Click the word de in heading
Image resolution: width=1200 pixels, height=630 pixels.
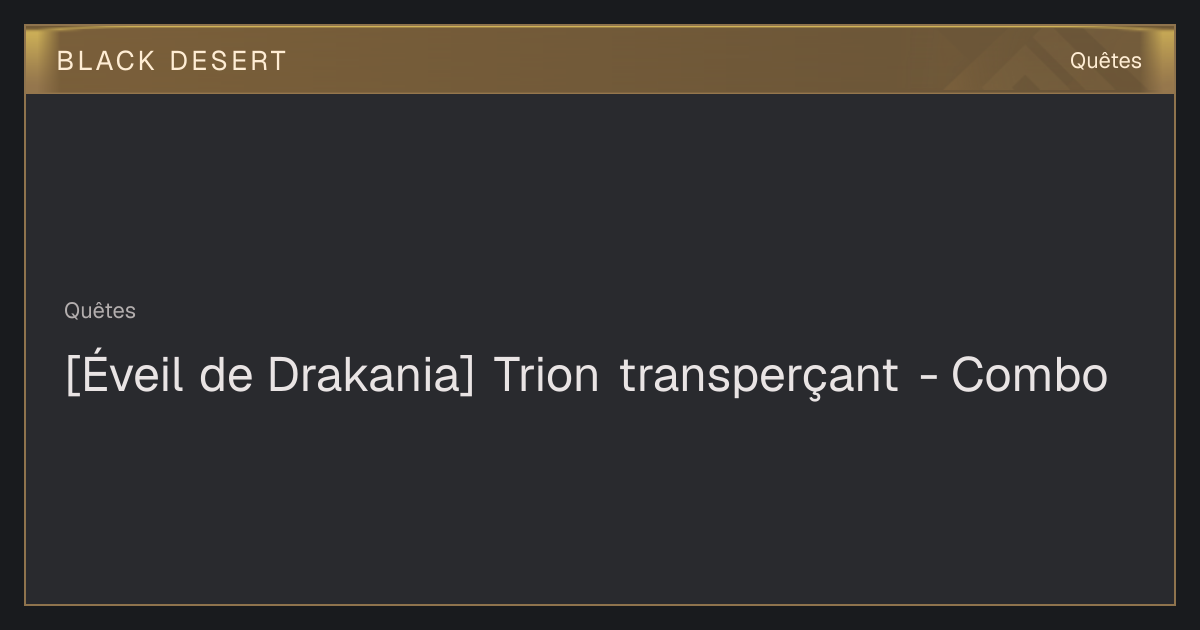(224, 375)
